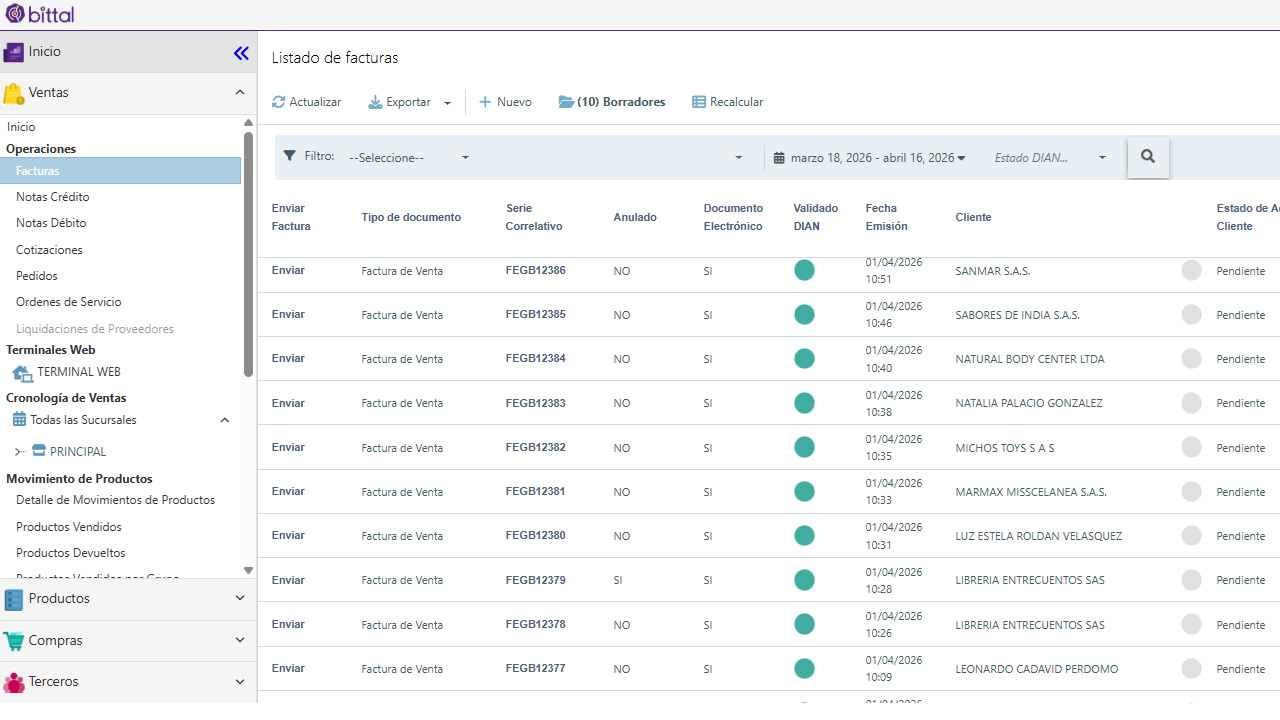This screenshot has width=1280, height=720.
Task: Collapse the Ventas section chevron
Action: (240, 92)
